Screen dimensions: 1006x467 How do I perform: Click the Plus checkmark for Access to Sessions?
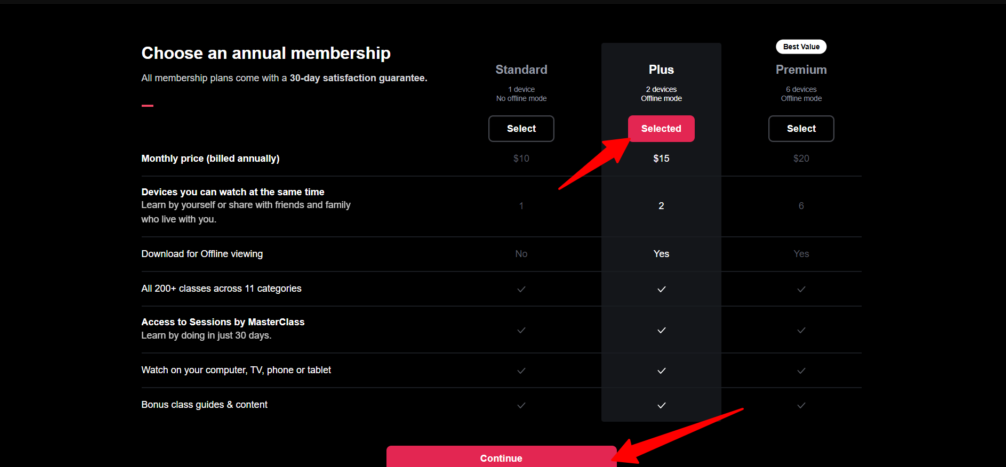pos(661,329)
